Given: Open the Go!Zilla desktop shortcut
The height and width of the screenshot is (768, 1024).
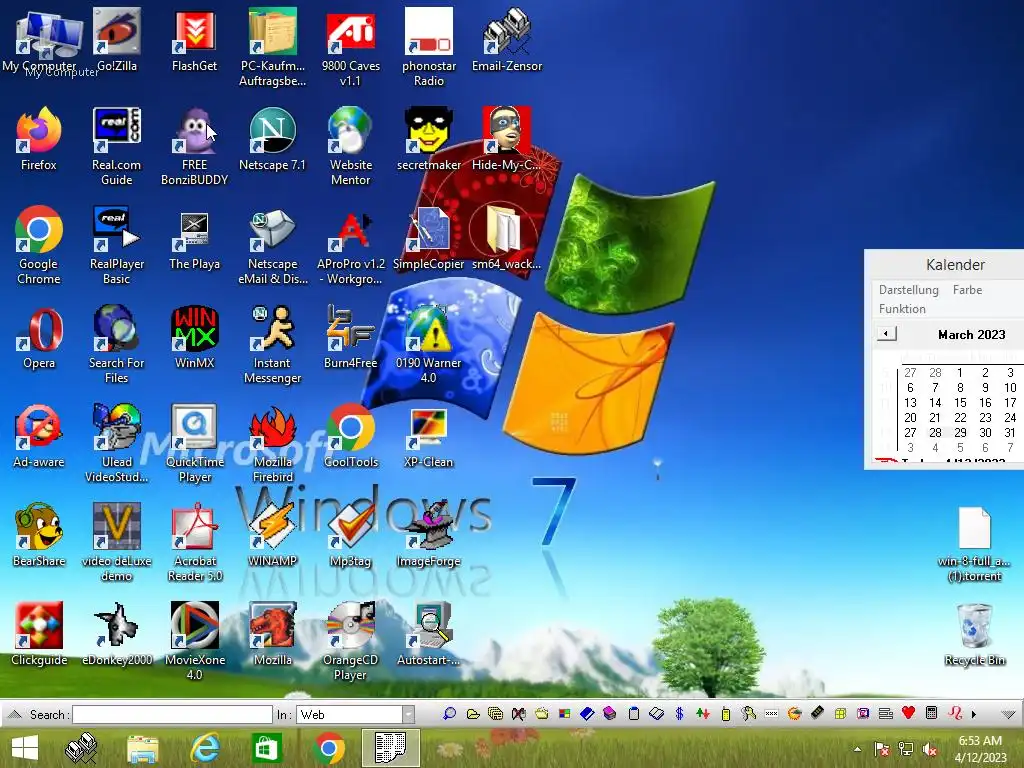Looking at the screenshot, I should (x=117, y=40).
